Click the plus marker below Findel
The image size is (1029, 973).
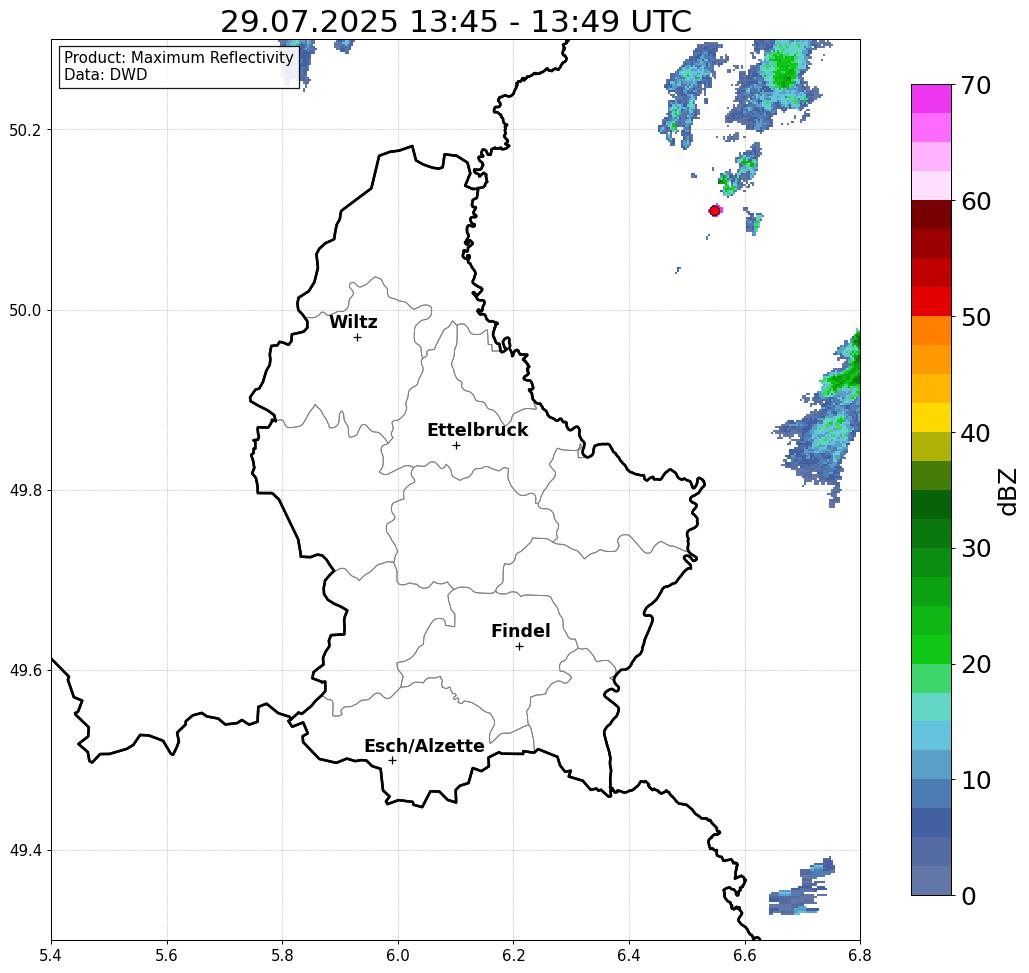519,646
